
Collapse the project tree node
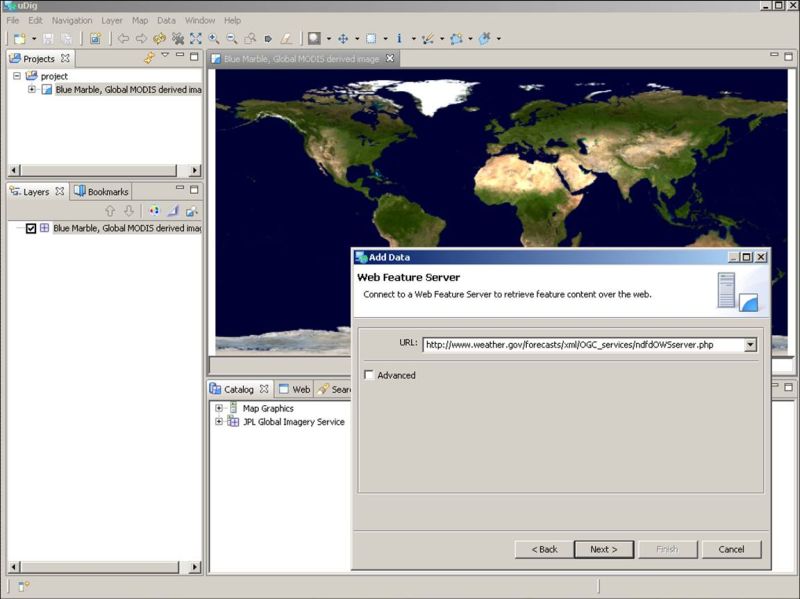click(17, 76)
